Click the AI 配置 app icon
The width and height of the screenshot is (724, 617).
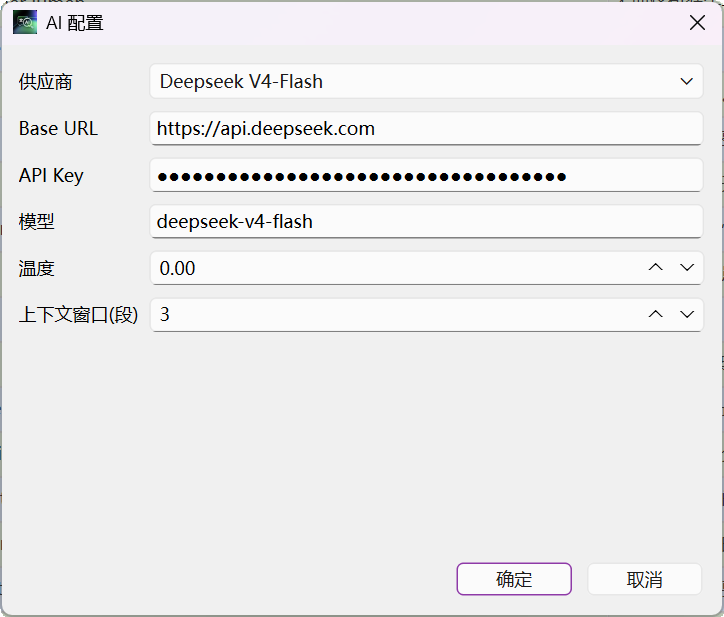point(25,22)
